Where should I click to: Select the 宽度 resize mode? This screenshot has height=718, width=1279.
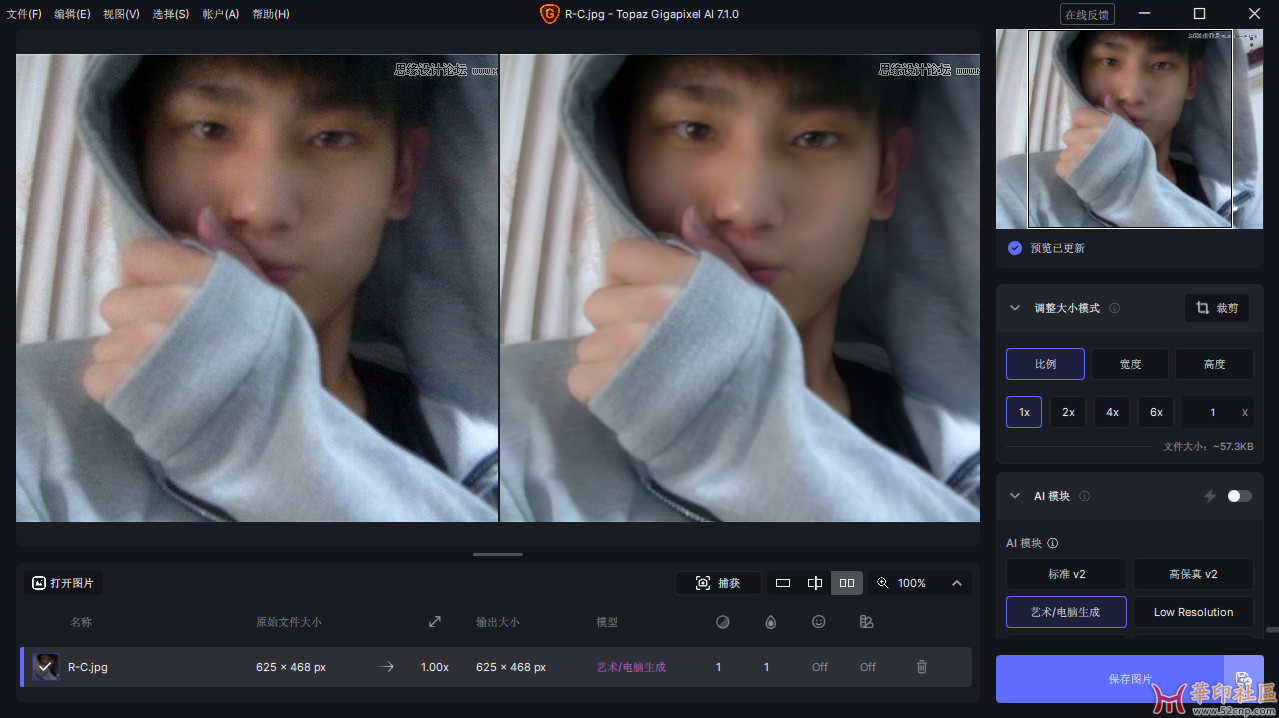1130,364
